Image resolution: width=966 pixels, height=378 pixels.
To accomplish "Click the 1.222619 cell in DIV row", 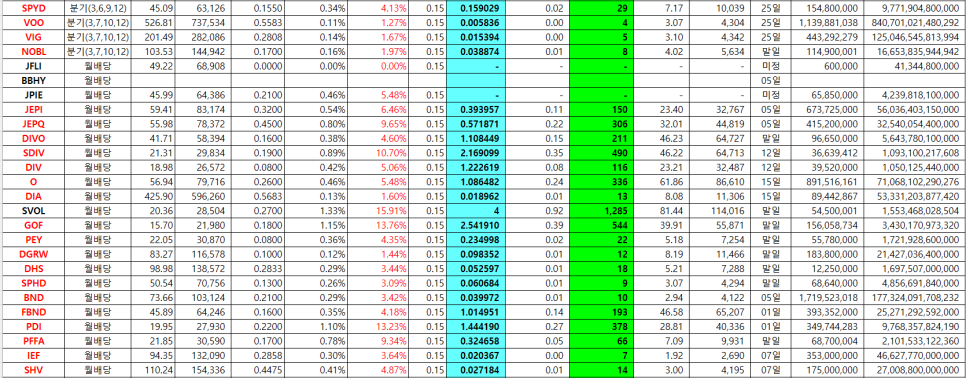I will point(476,166).
